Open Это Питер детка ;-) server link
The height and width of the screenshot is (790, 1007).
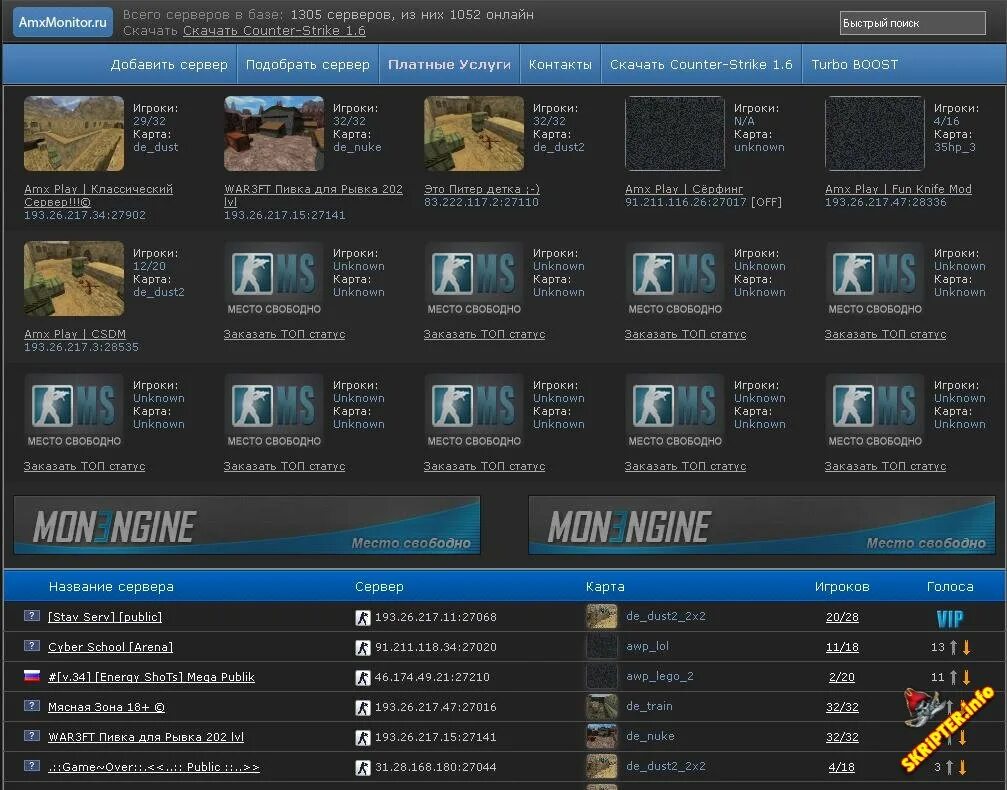coord(482,189)
